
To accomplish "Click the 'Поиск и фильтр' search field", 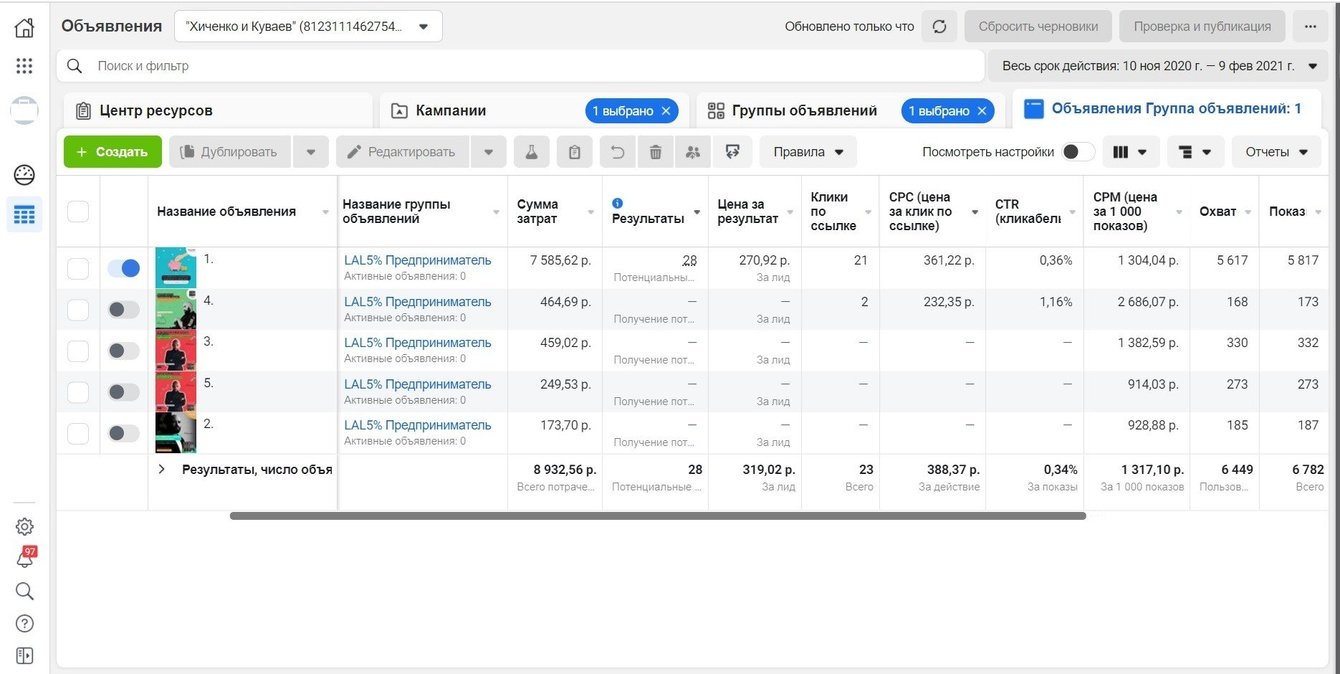I will 520,66.
